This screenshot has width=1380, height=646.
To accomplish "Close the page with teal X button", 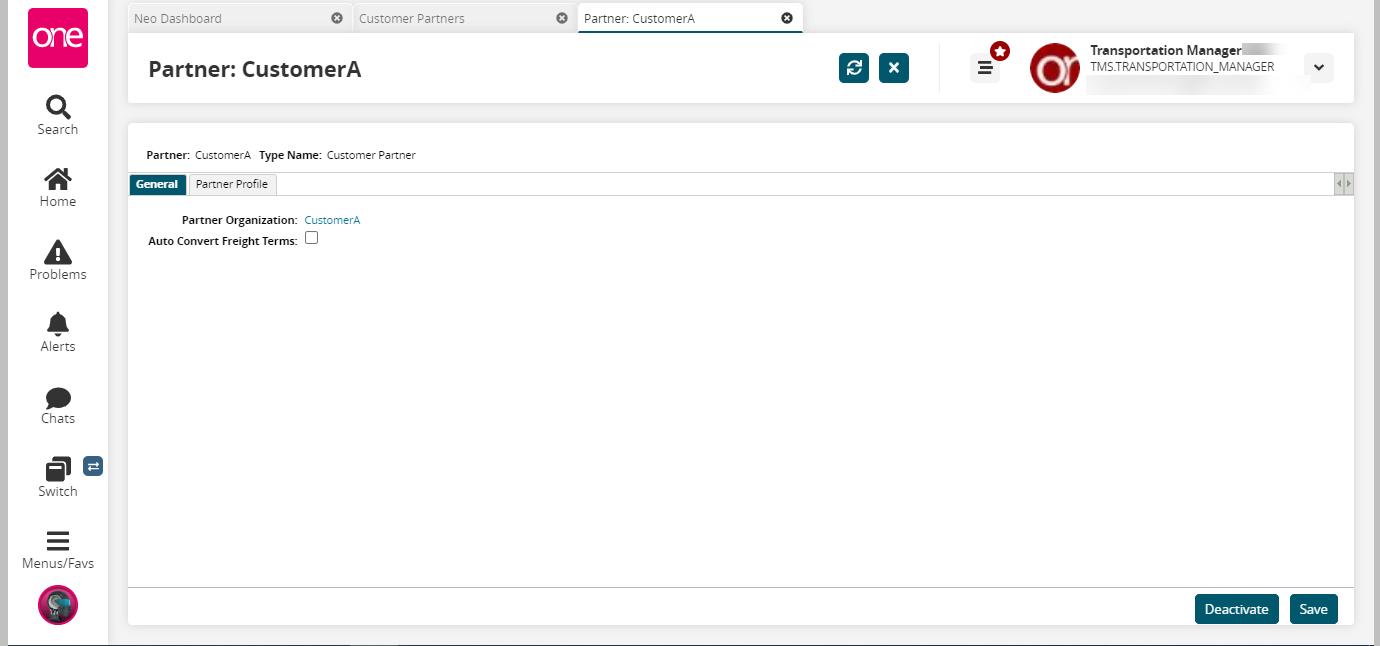I will point(894,68).
